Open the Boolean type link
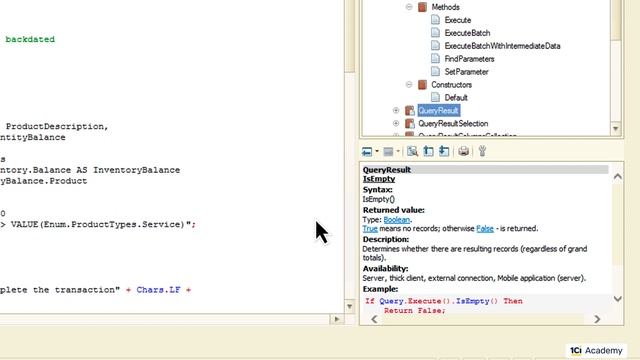Image resolution: width=640 pixels, height=360 pixels. [396, 220]
